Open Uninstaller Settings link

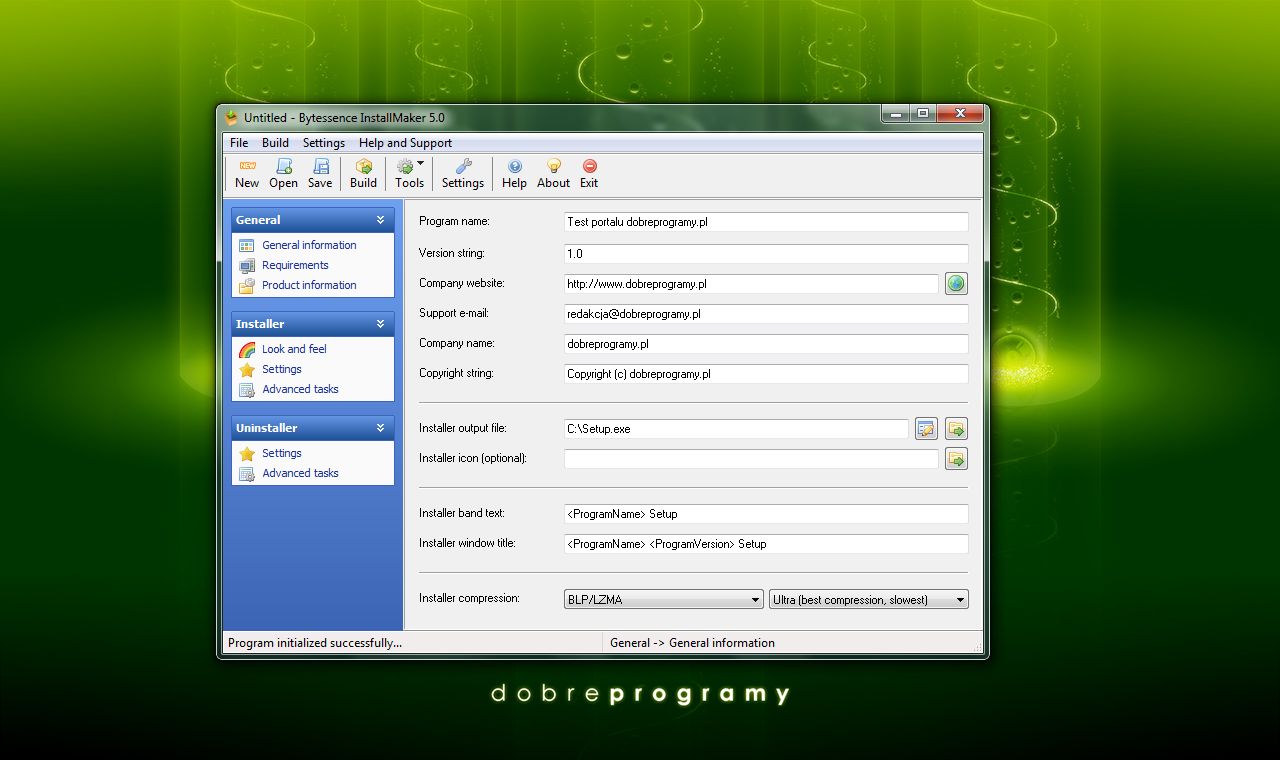pos(282,453)
